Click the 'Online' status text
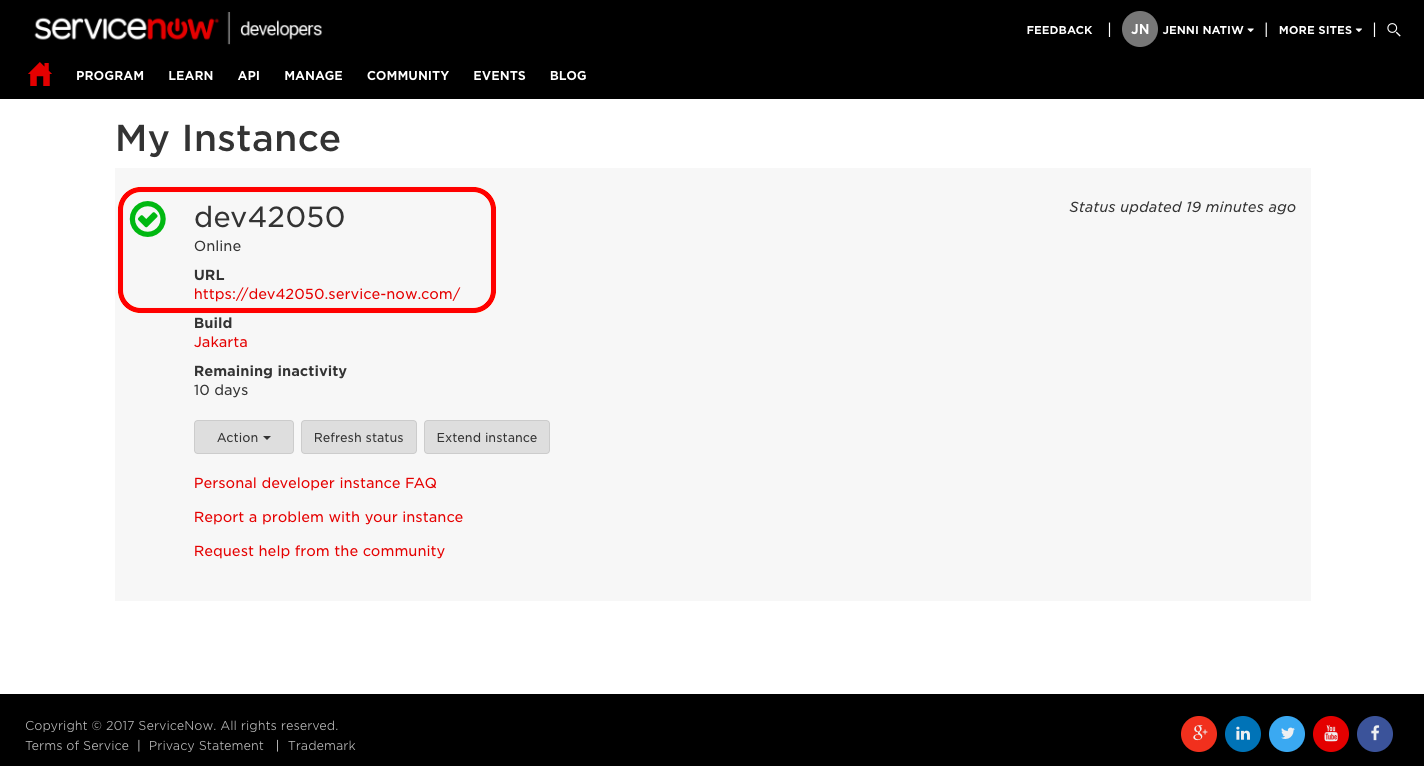The width and height of the screenshot is (1424, 766). coord(217,246)
